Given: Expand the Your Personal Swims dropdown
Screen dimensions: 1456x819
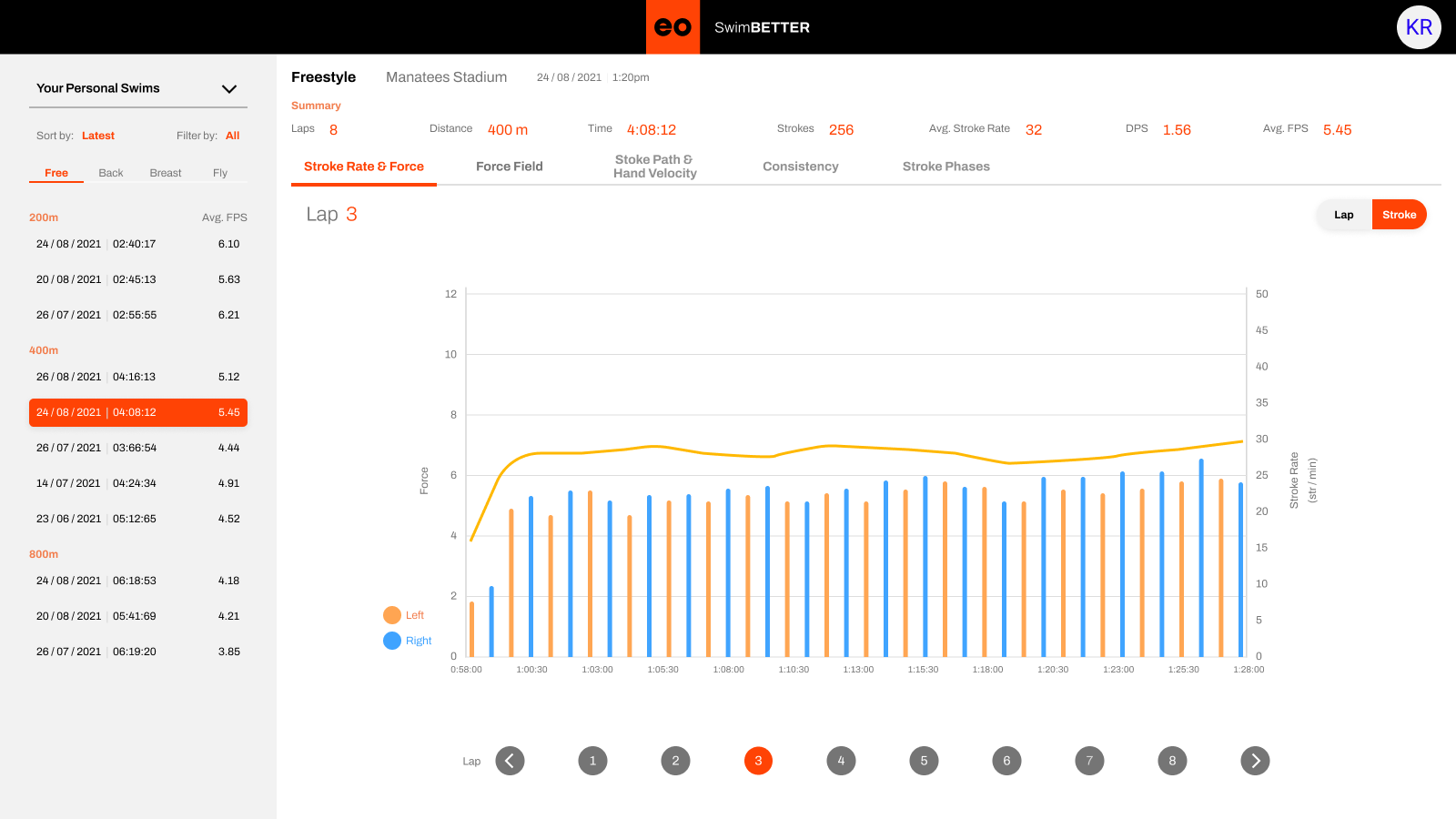Looking at the screenshot, I should [x=228, y=89].
